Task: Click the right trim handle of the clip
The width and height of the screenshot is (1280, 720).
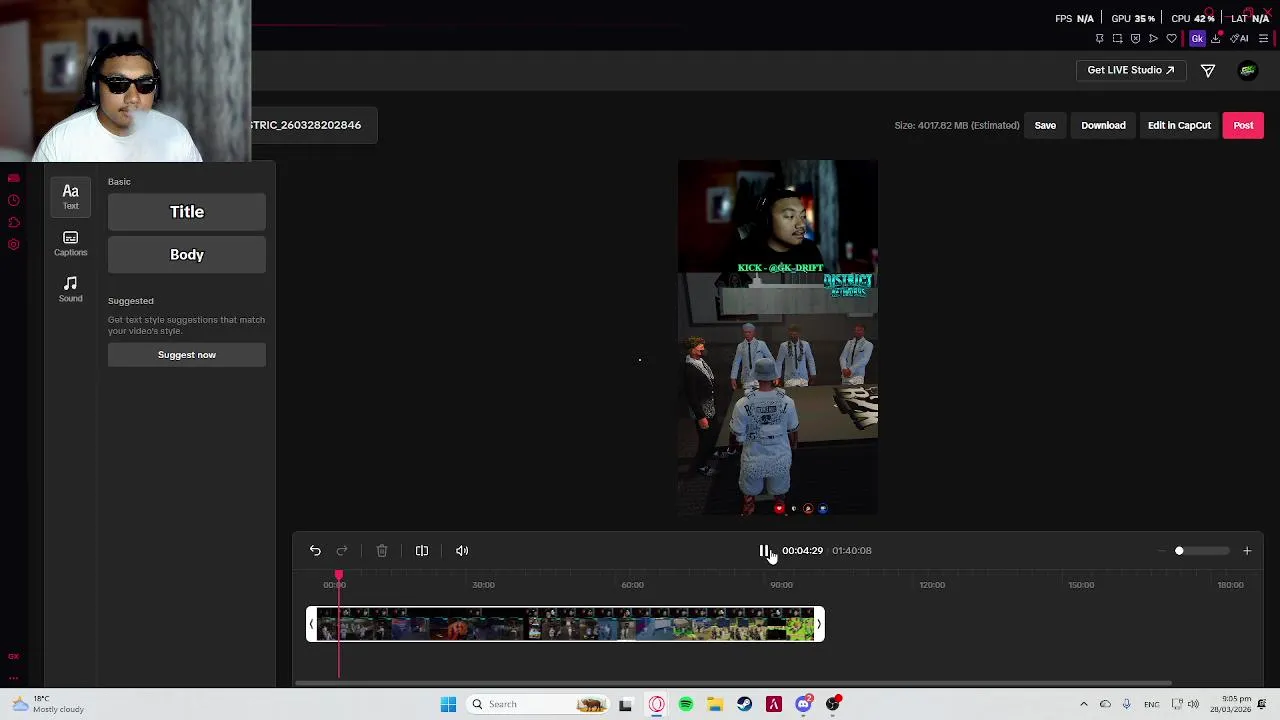Action: 819,625
